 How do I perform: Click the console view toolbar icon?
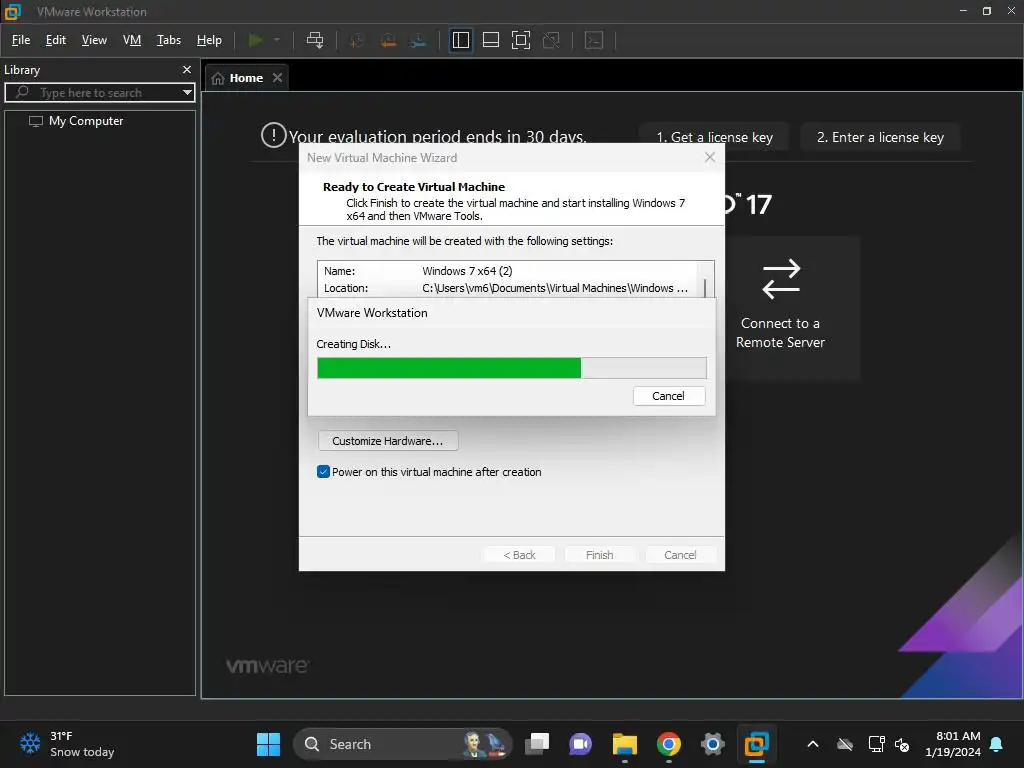tap(594, 40)
